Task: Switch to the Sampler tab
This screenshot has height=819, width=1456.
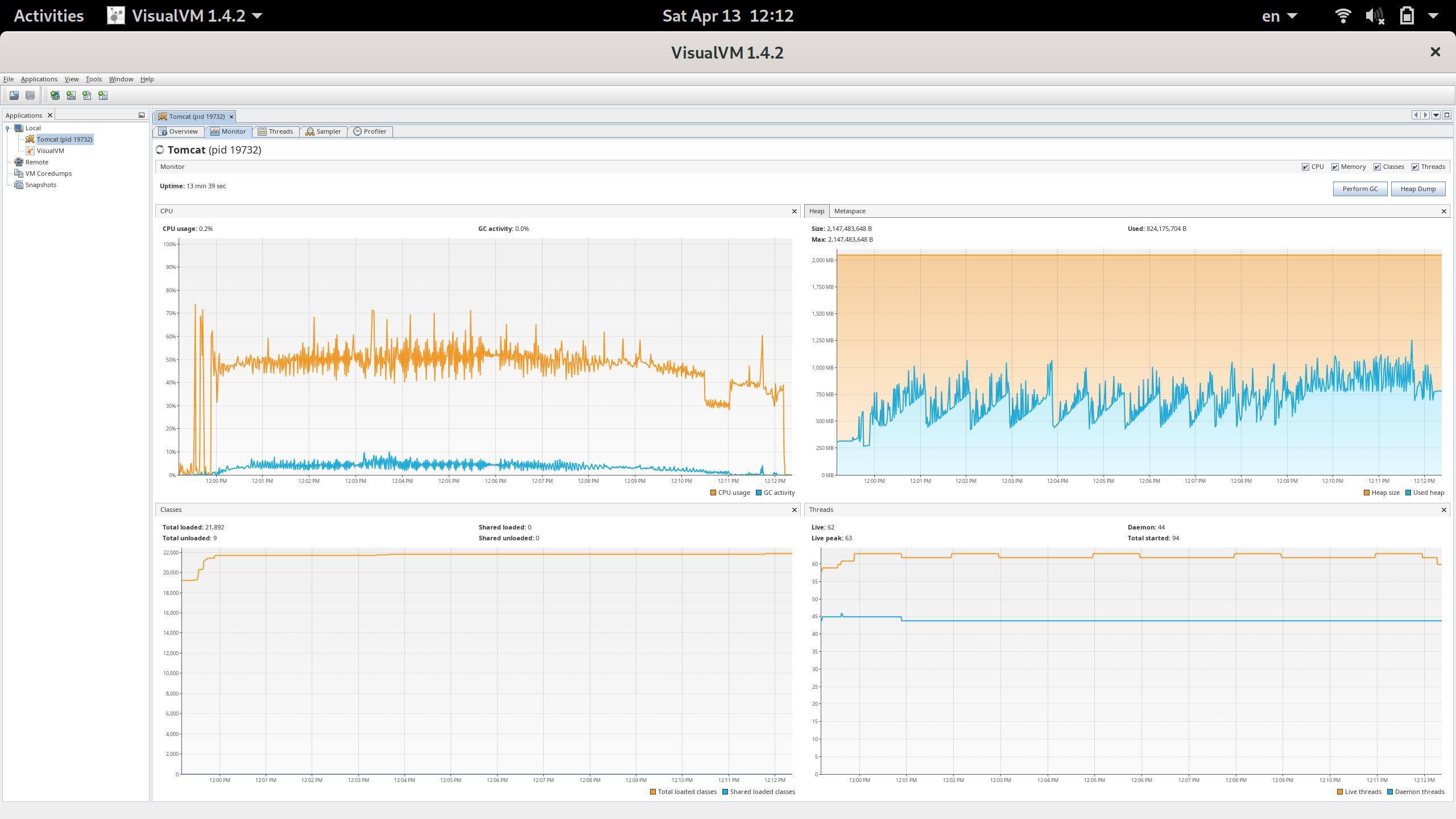Action: (323, 131)
